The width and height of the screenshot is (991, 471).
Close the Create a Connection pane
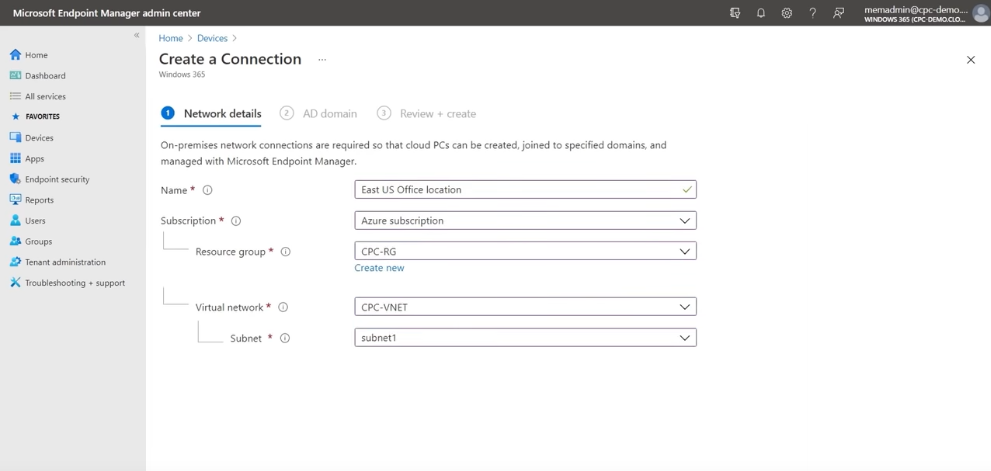[x=971, y=60]
